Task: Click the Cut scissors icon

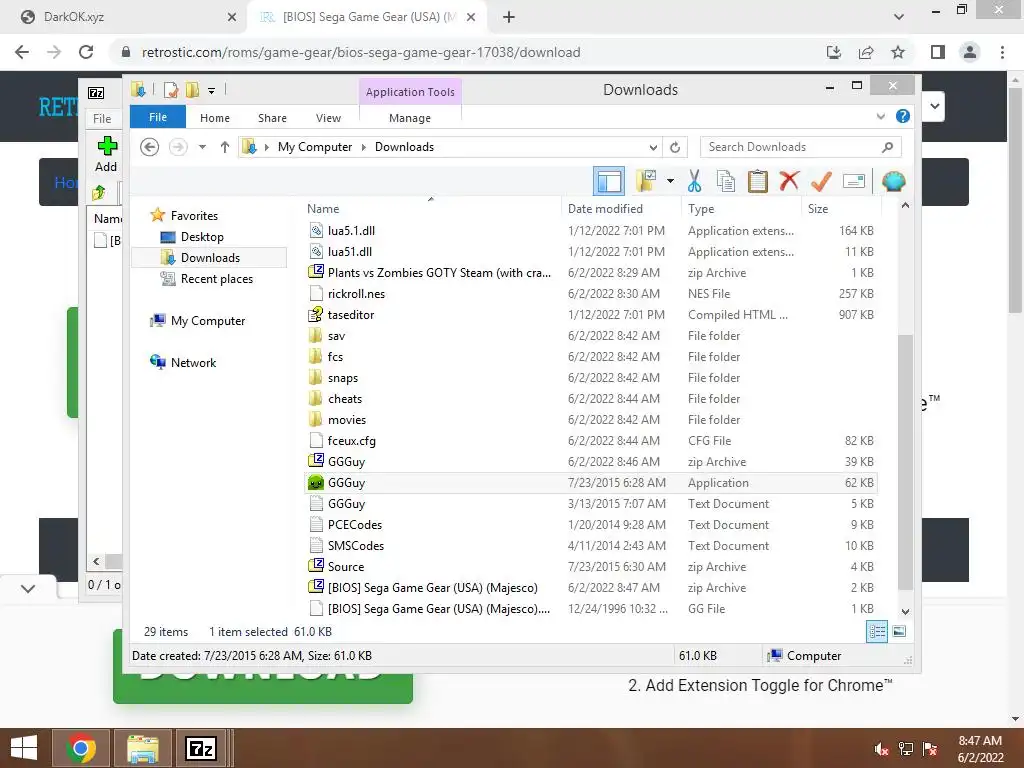Action: [694, 181]
